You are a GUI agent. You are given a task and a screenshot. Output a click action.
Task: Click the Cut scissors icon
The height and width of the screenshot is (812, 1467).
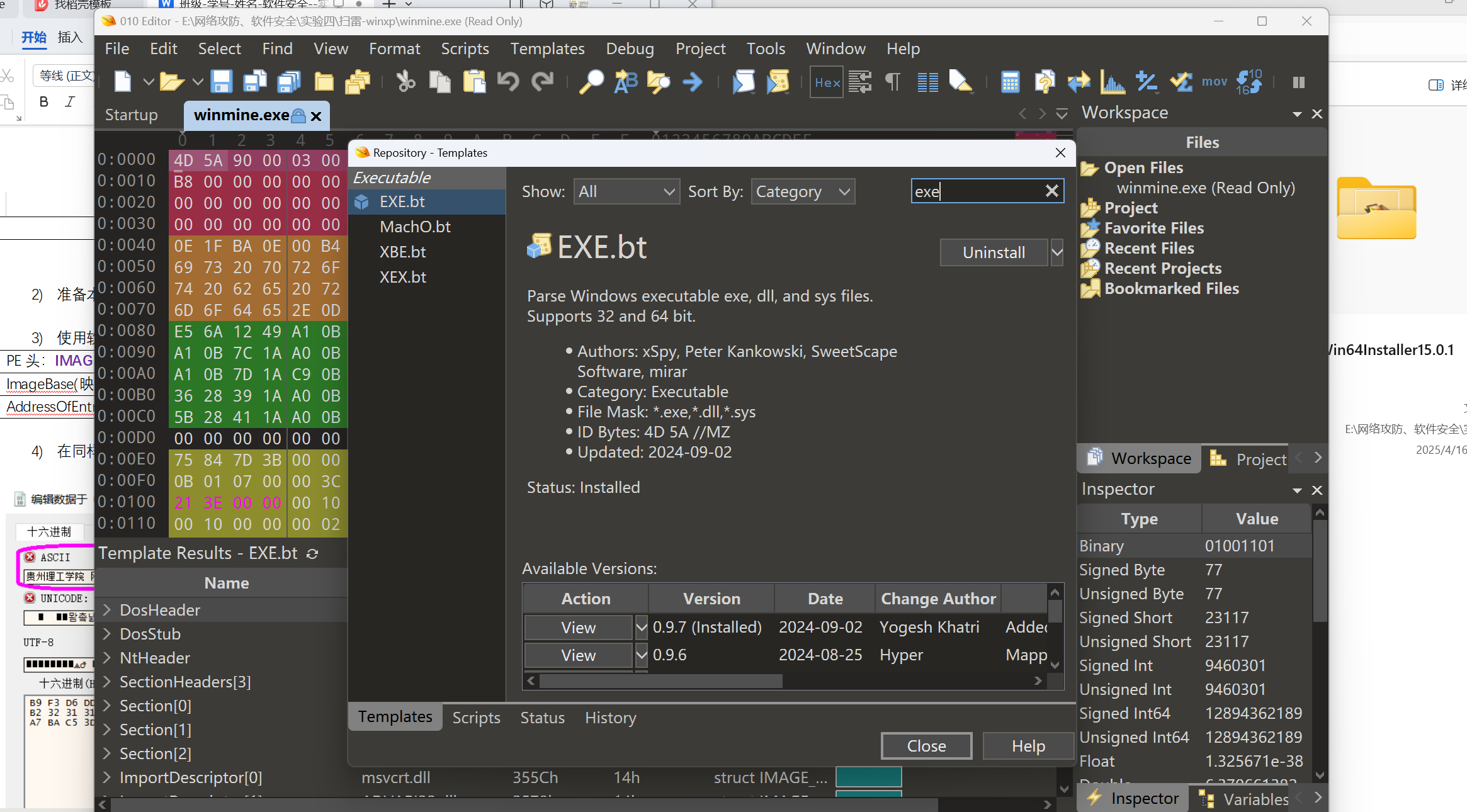(x=405, y=82)
